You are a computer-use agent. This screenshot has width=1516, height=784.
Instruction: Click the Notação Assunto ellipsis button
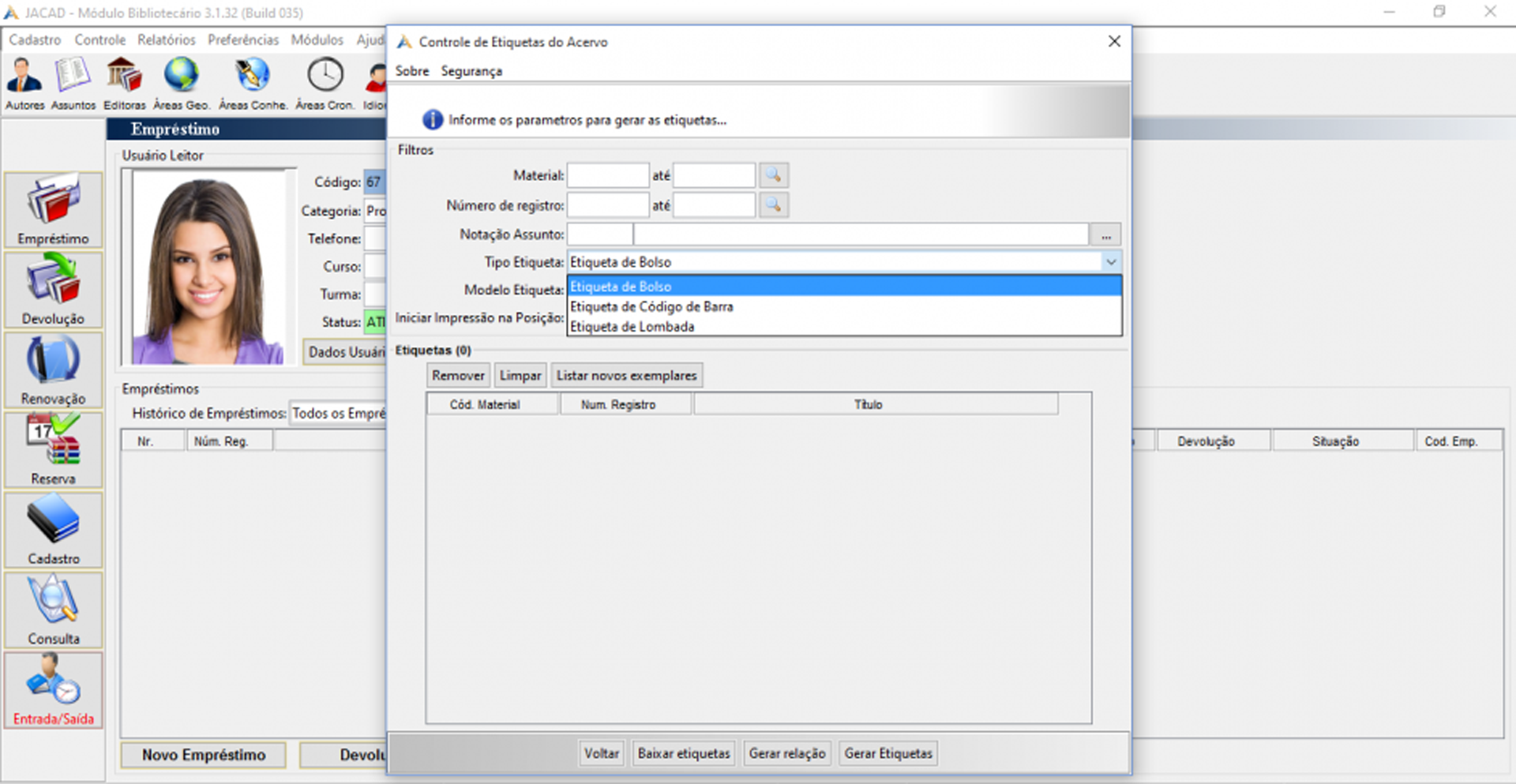[1105, 234]
